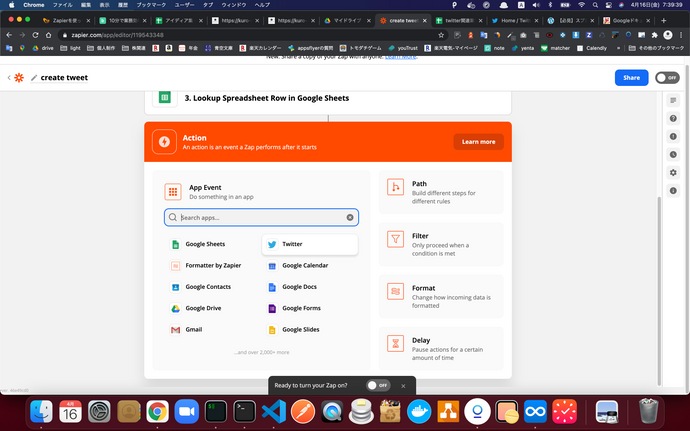This screenshot has width=690, height=431.
Task: Open Zap history clock icon in sidebar
Action: pyautogui.click(x=673, y=155)
